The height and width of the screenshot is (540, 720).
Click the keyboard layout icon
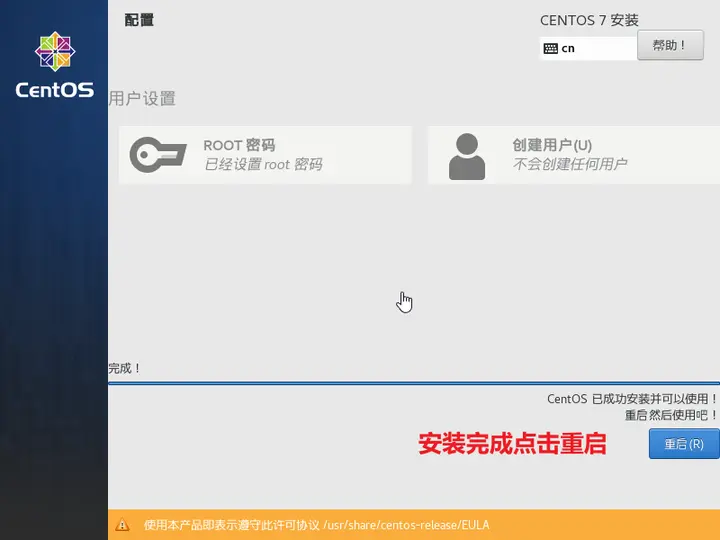pyautogui.click(x=551, y=48)
